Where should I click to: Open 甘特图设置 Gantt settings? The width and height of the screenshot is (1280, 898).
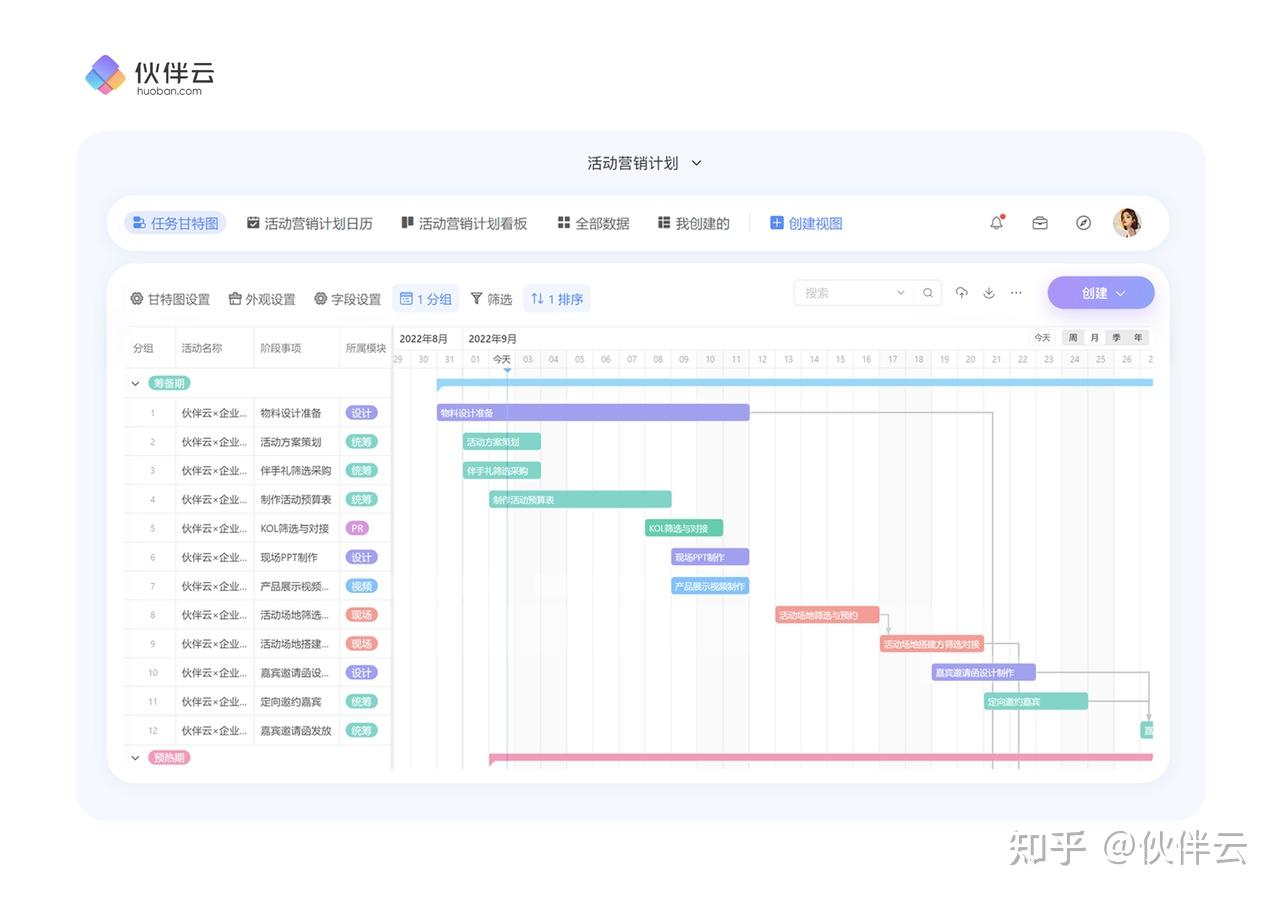coord(170,299)
